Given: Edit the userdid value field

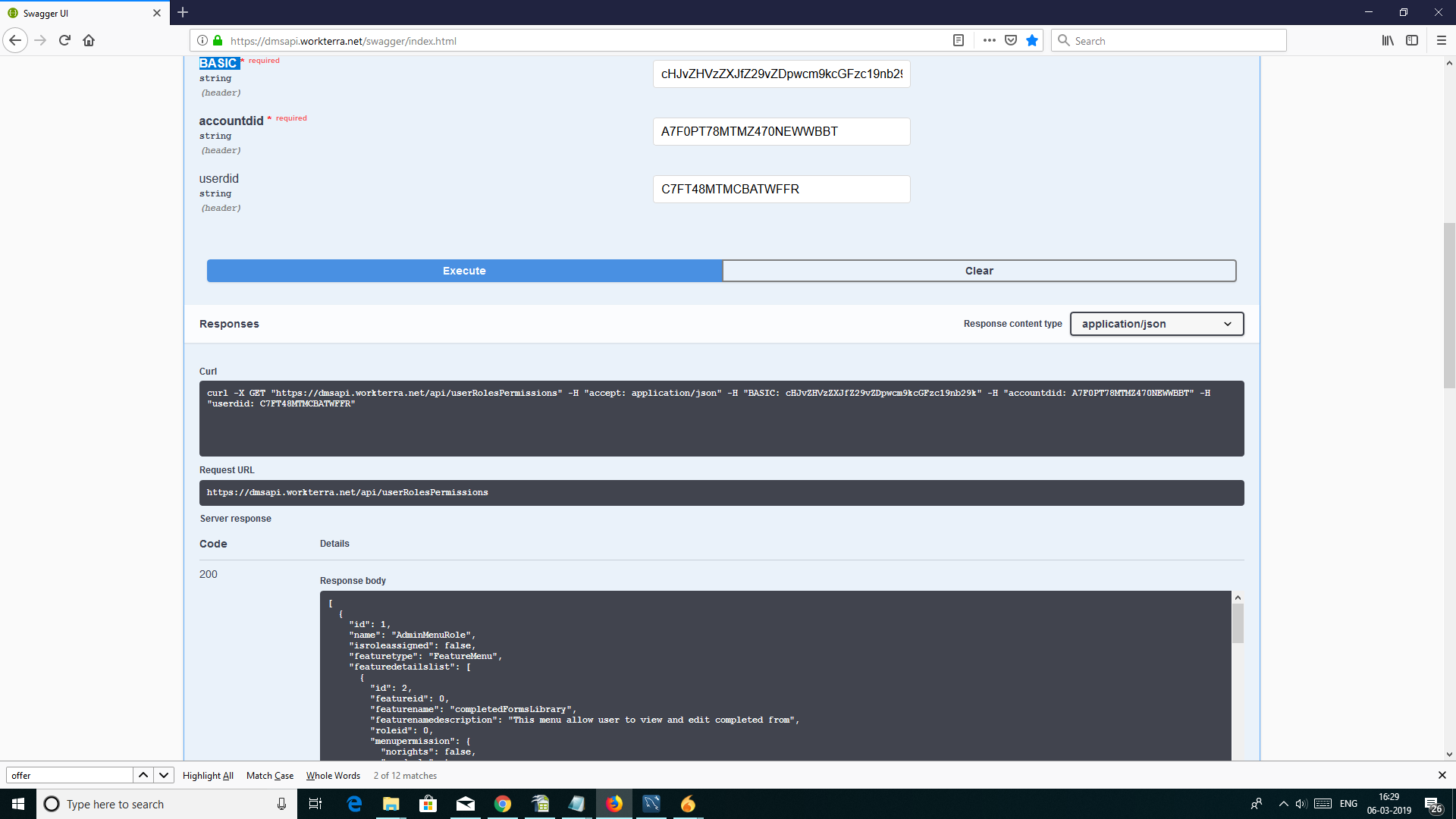Looking at the screenshot, I should point(781,189).
